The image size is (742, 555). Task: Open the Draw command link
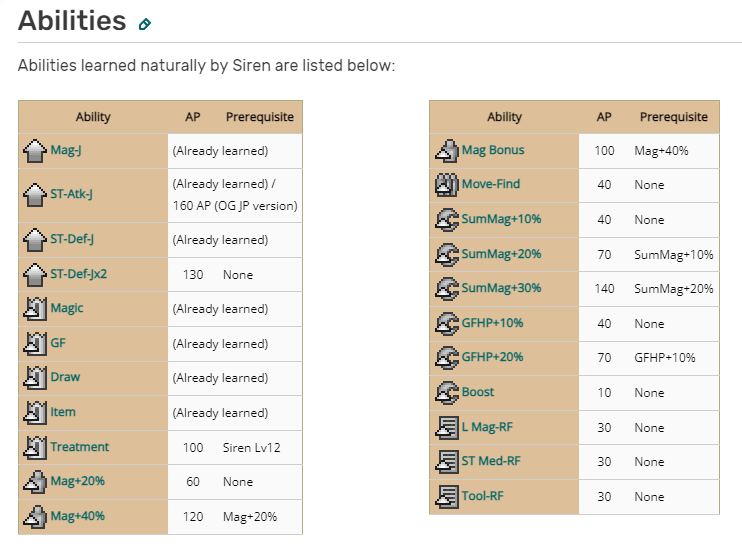65,377
